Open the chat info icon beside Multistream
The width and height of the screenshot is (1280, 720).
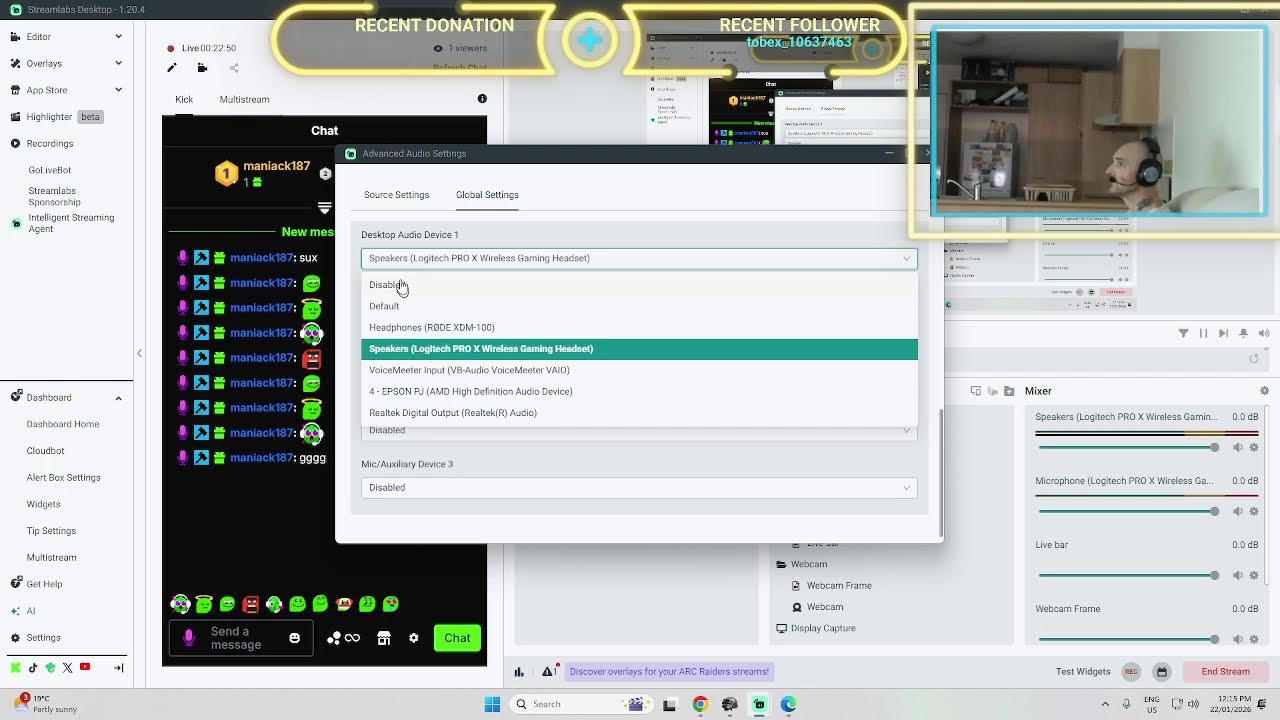tap(482, 99)
